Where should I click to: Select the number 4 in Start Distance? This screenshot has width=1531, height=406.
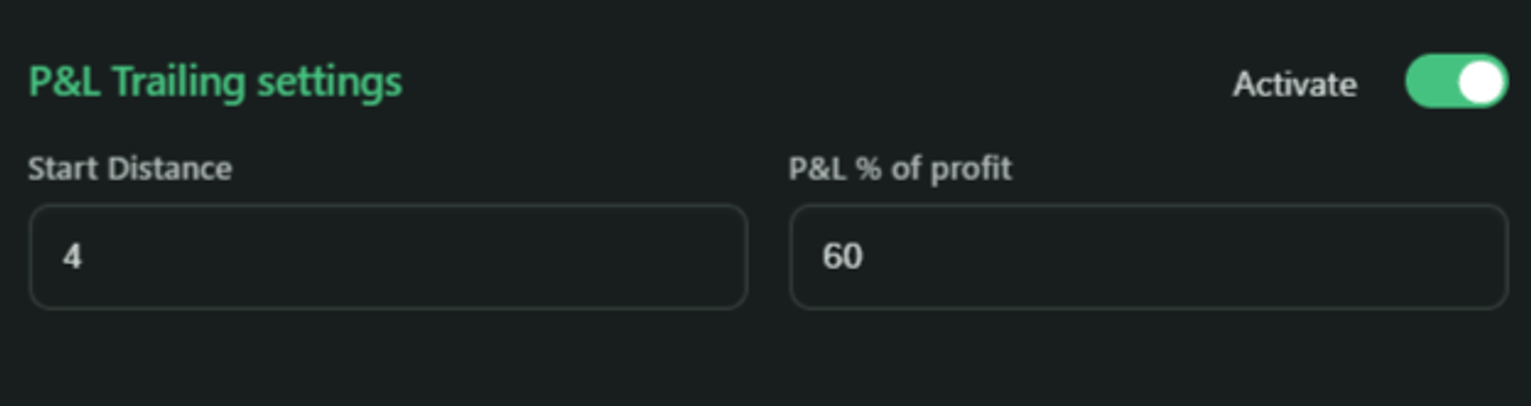coord(72,257)
